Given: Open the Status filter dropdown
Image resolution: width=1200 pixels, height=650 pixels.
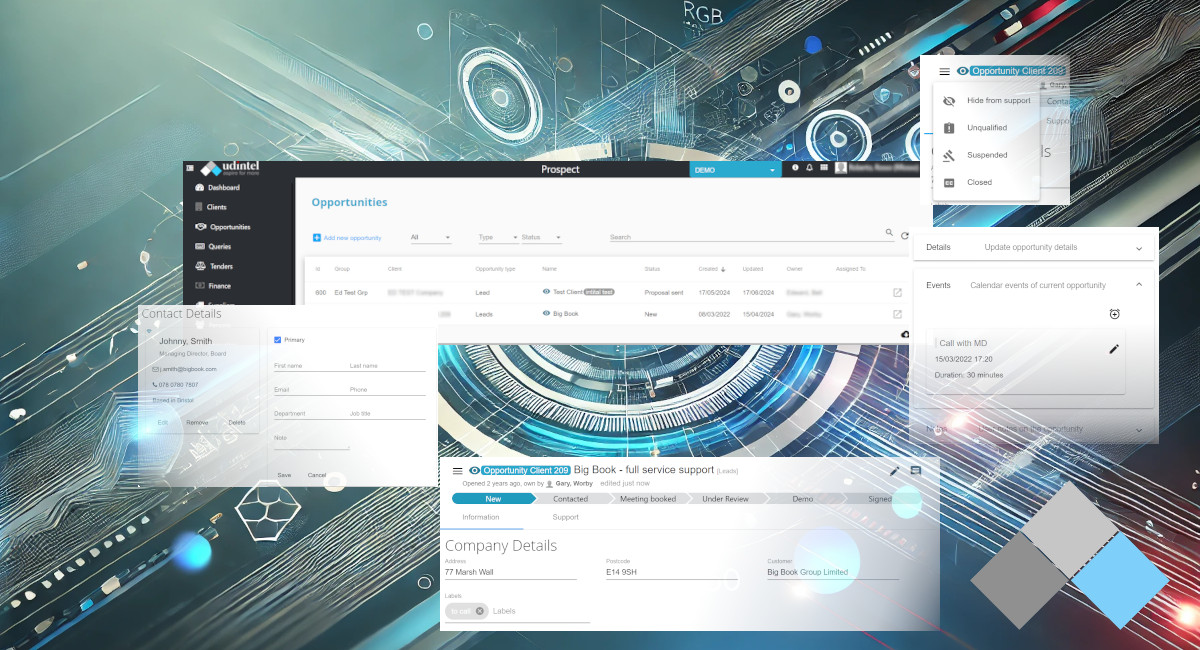Looking at the screenshot, I should pyautogui.click(x=541, y=238).
